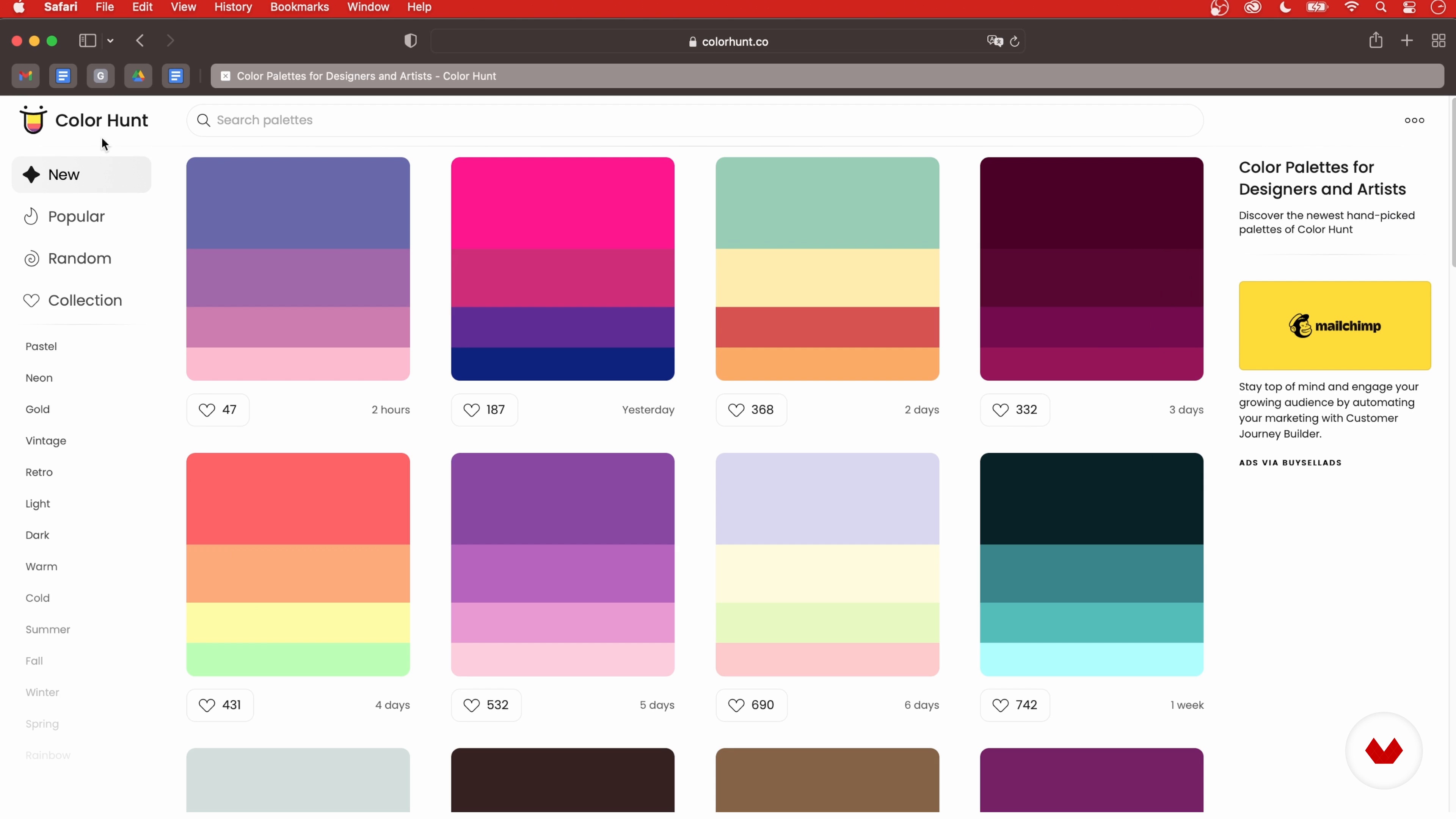The width and height of the screenshot is (1456, 819).
Task: Open the gray G pinned tab
Action: pos(100,76)
